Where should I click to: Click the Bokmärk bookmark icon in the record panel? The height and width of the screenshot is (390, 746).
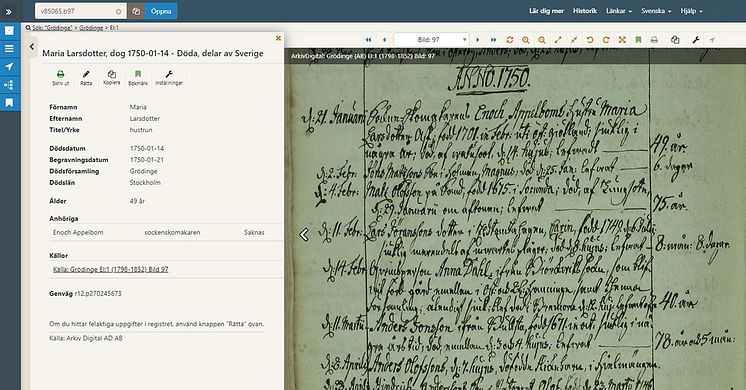coord(138,78)
